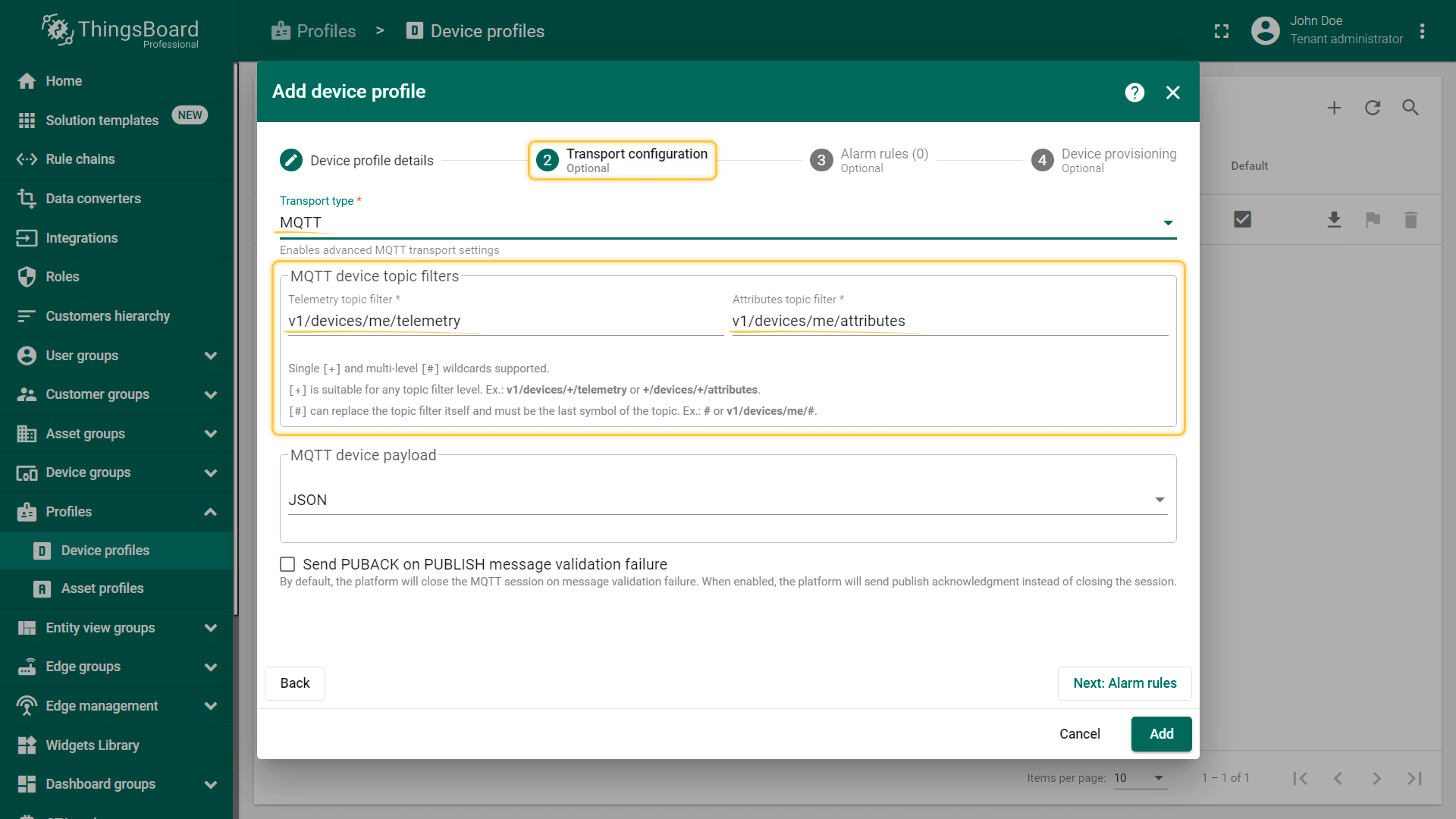Image resolution: width=1456 pixels, height=819 pixels.
Task: Expand Edge management chevron in sidebar
Action: pos(211,706)
